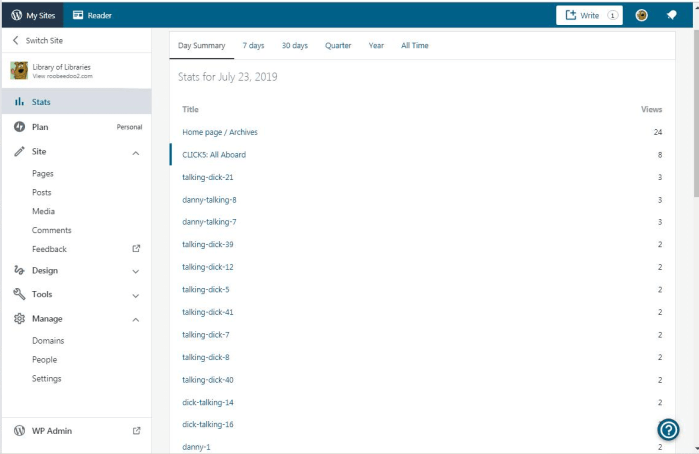Open talking-dick-7 post link

point(206,335)
